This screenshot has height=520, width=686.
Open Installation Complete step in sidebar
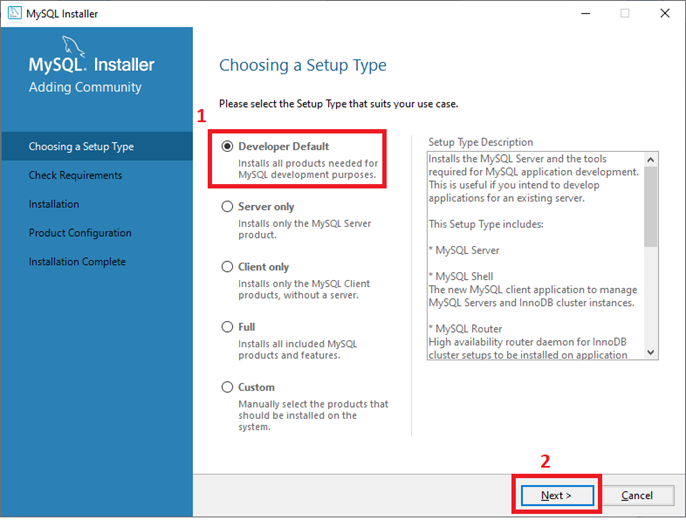(77, 262)
